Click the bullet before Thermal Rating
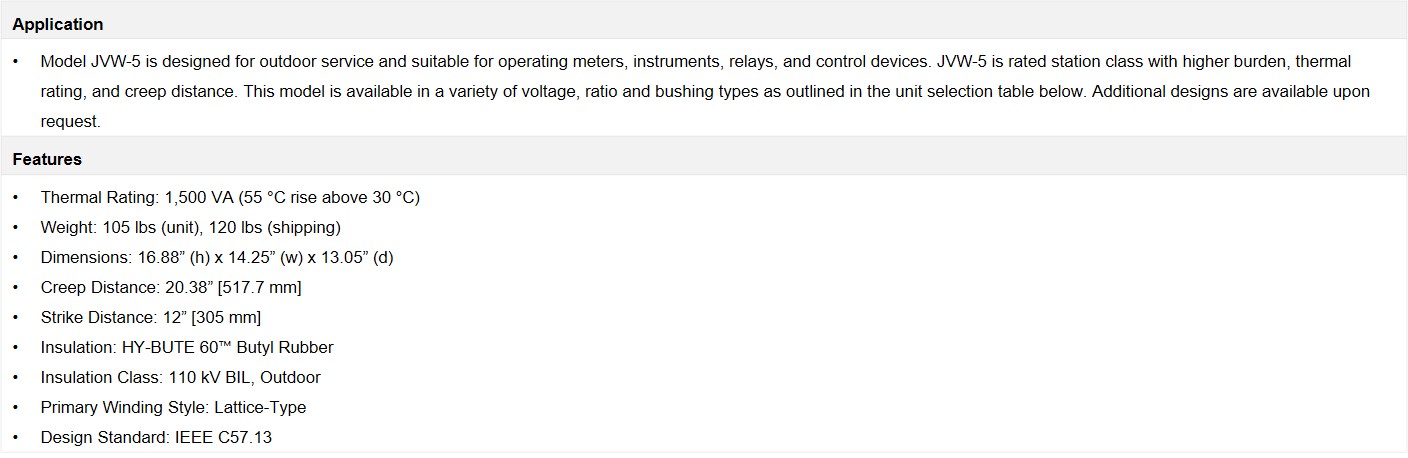 click(16, 198)
